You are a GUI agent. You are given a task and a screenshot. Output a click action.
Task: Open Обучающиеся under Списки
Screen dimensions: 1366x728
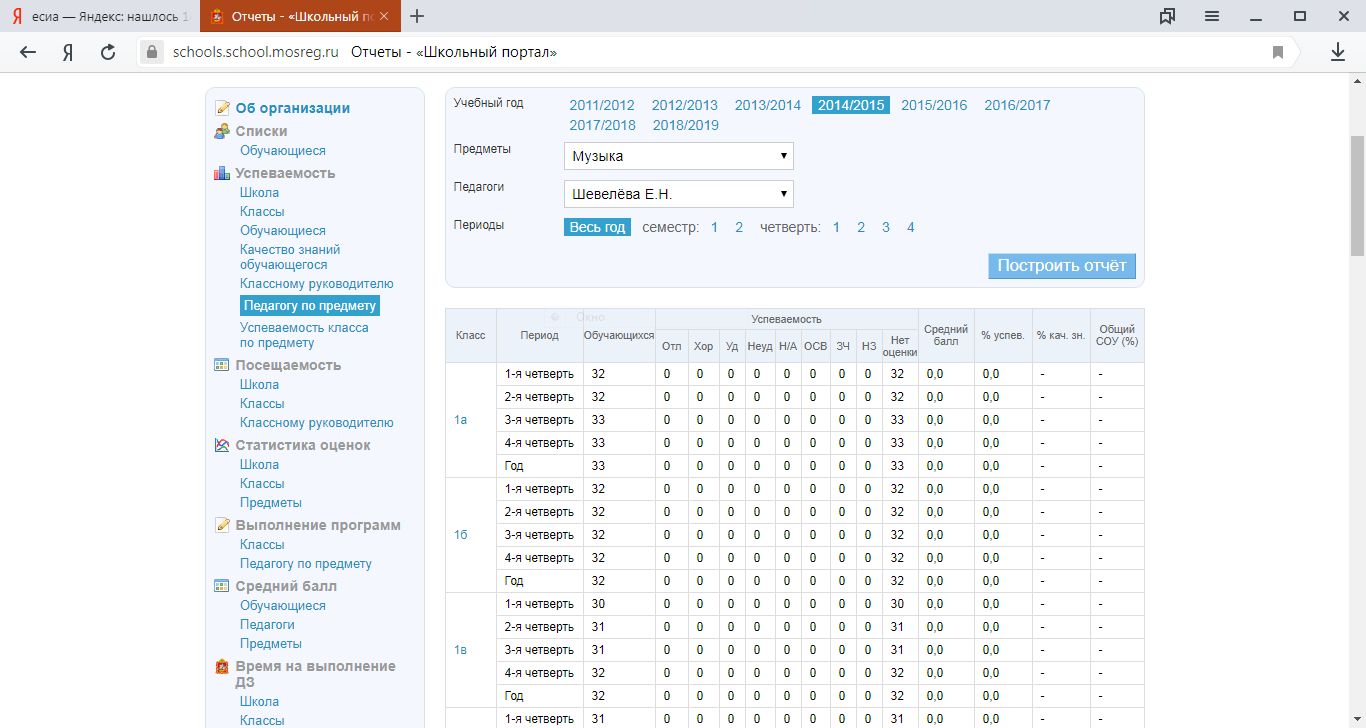(x=283, y=150)
